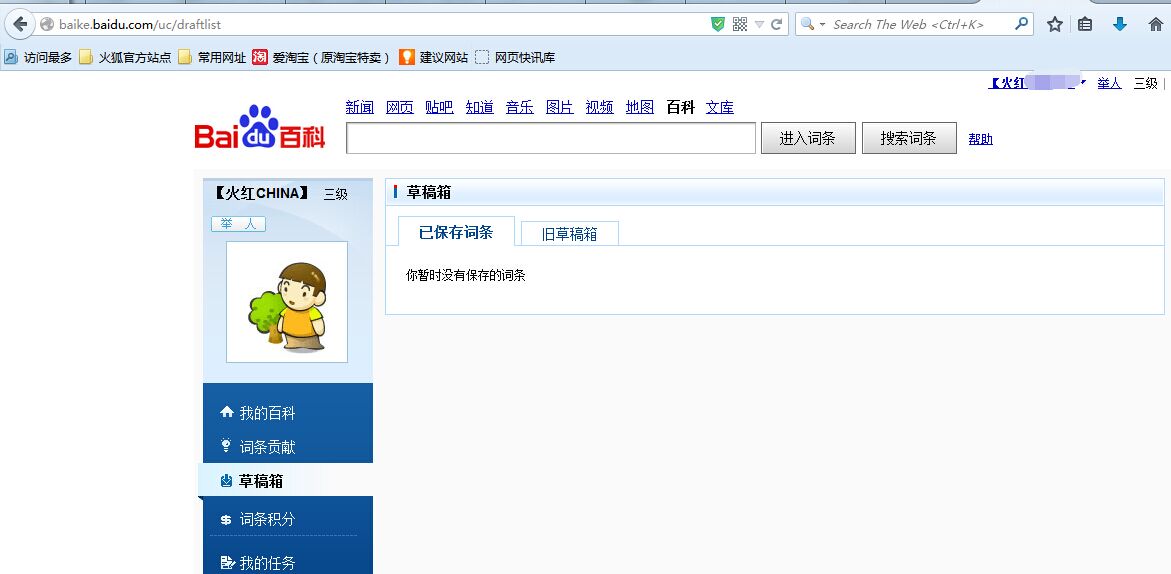Bookmark this page with the star icon
This screenshot has width=1171, height=574.
click(1054, 25)
